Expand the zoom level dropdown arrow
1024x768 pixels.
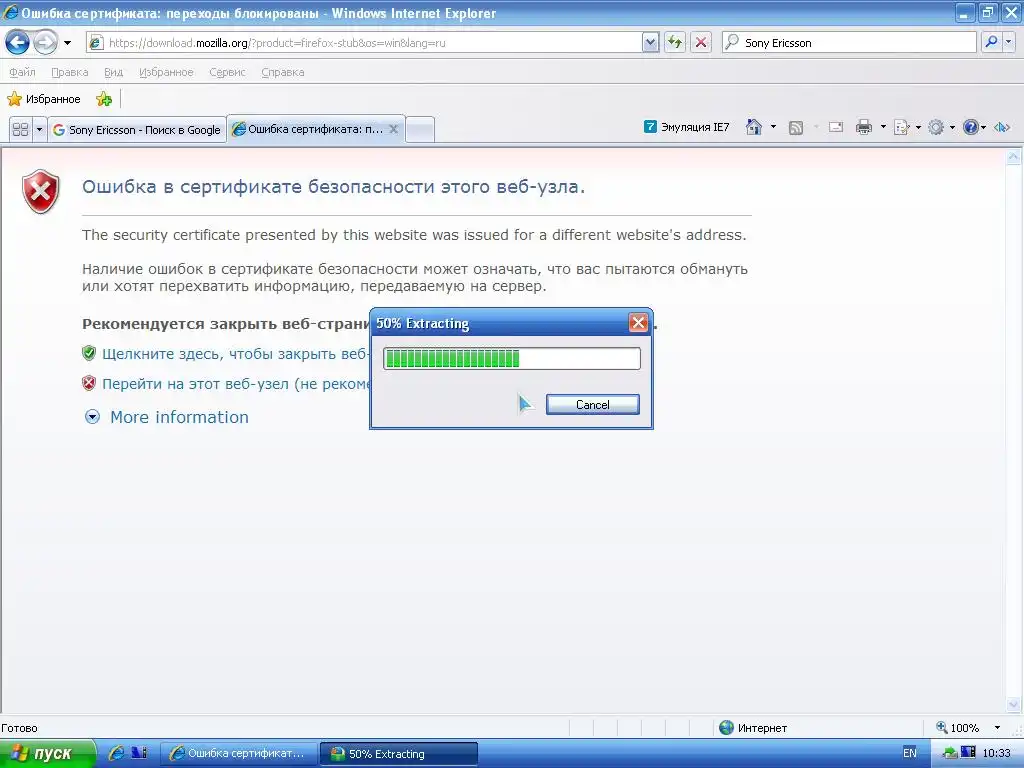(x=997, y=728)
